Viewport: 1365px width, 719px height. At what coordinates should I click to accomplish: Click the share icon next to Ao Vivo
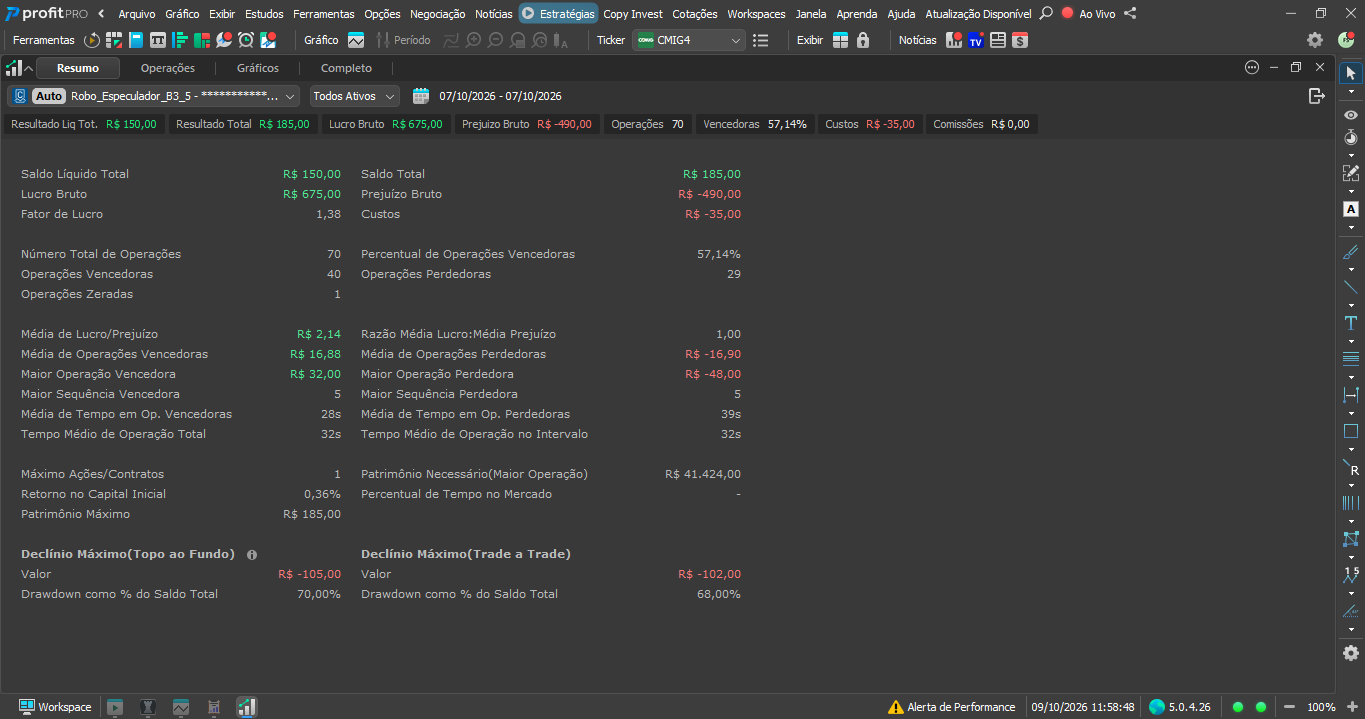click(1130, 14)
